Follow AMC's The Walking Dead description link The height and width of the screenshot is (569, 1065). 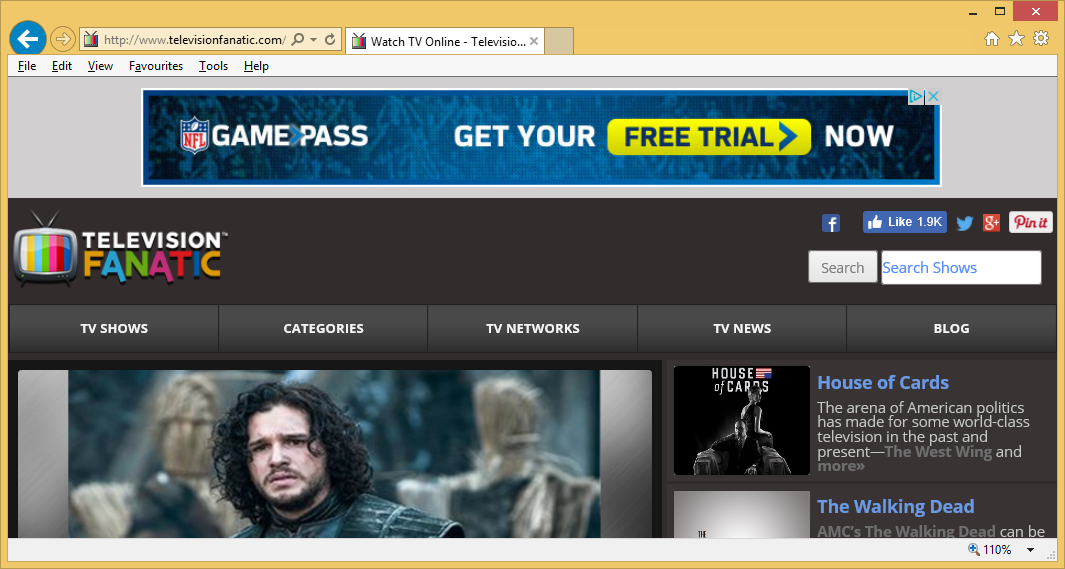(906, 531)
